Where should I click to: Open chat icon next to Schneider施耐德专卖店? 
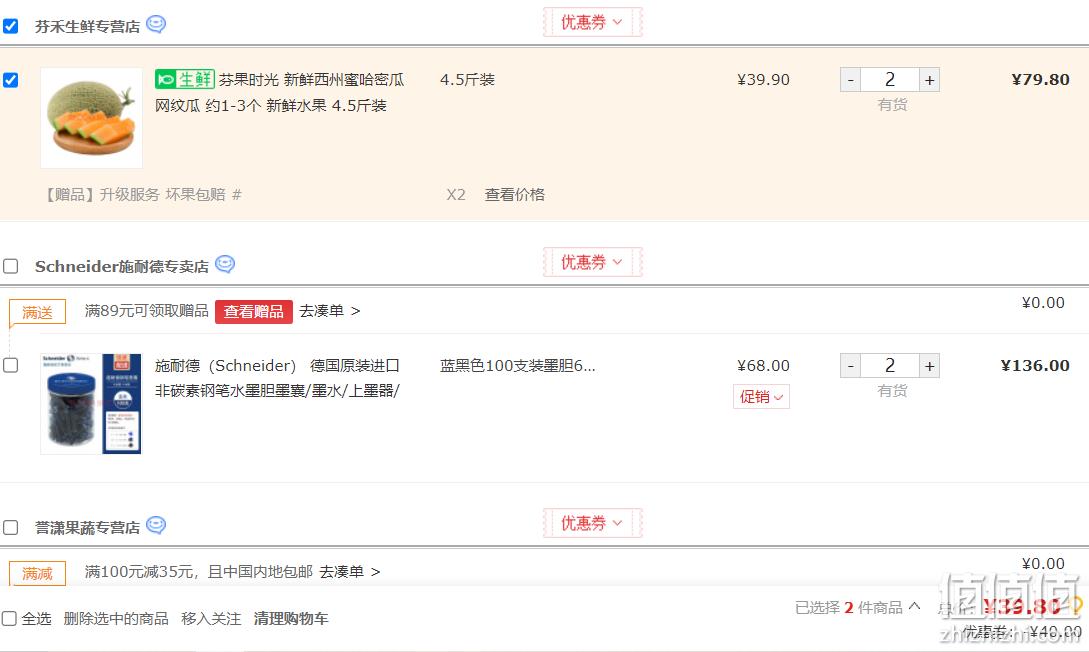(x=225, y=264)
